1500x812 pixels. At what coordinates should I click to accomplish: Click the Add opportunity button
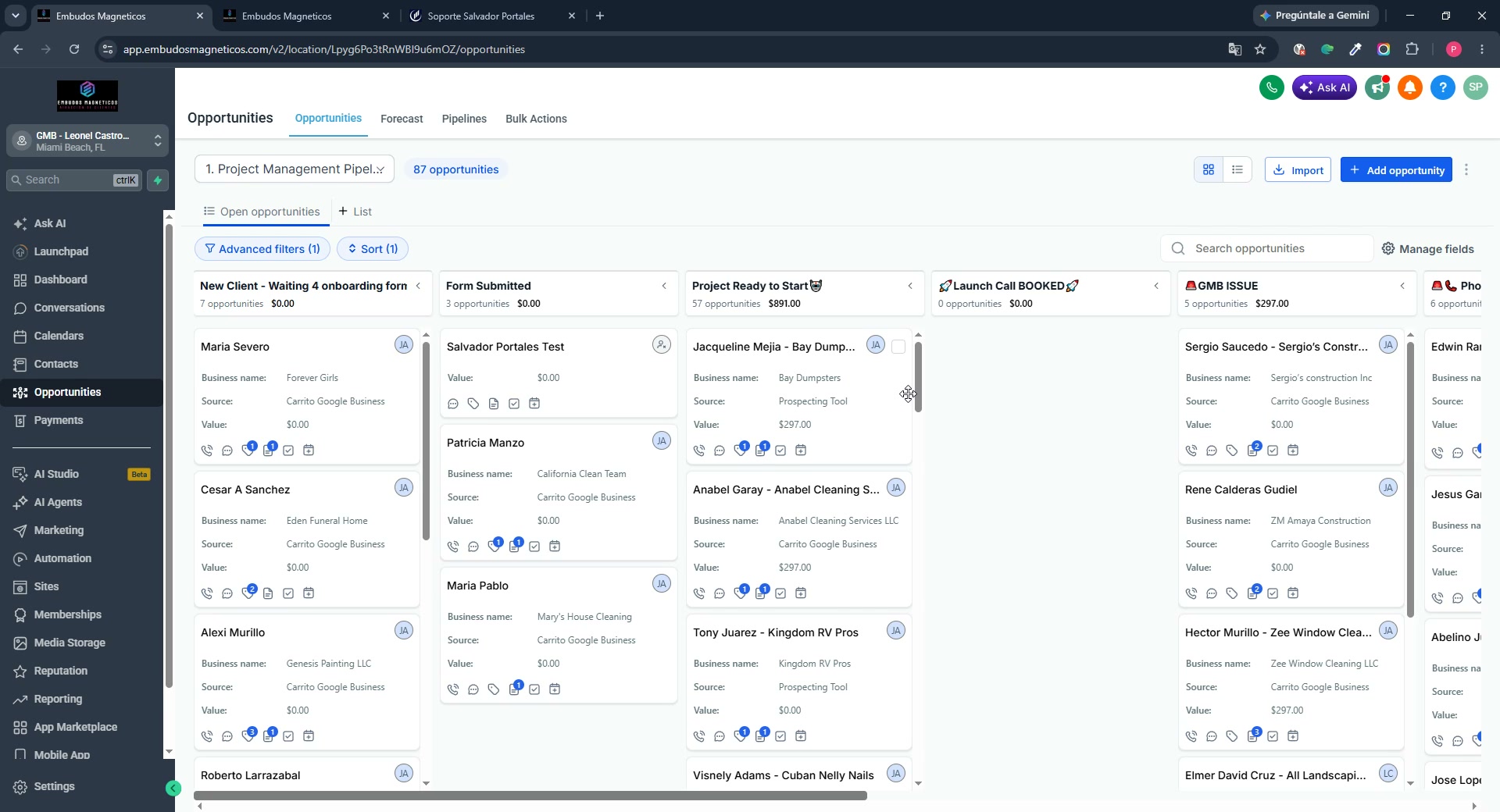(x=1396, y=170)
